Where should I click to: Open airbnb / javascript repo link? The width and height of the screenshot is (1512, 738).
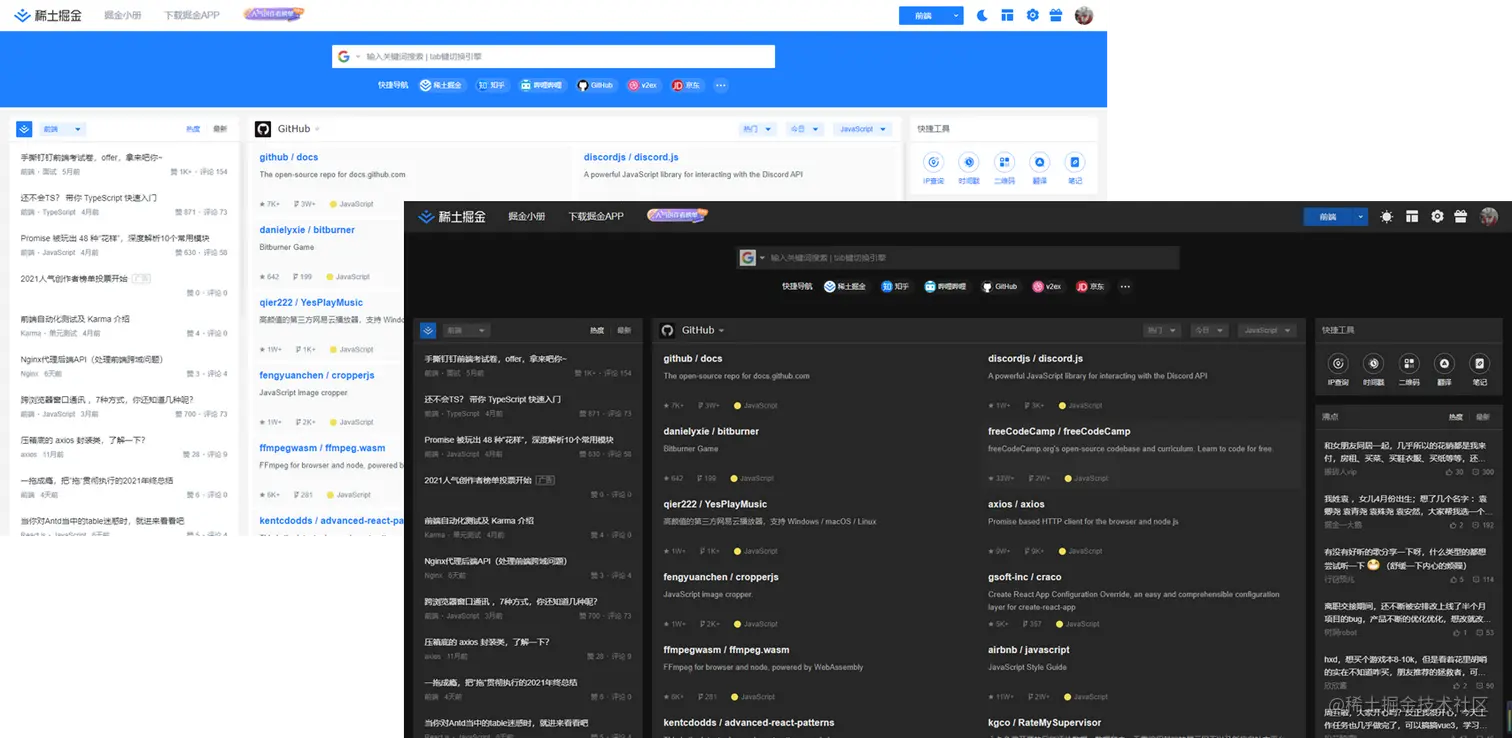1030,650
